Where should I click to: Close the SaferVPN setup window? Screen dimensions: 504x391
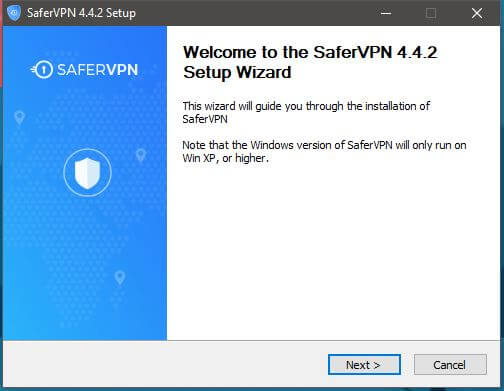(x=477, y=13)
